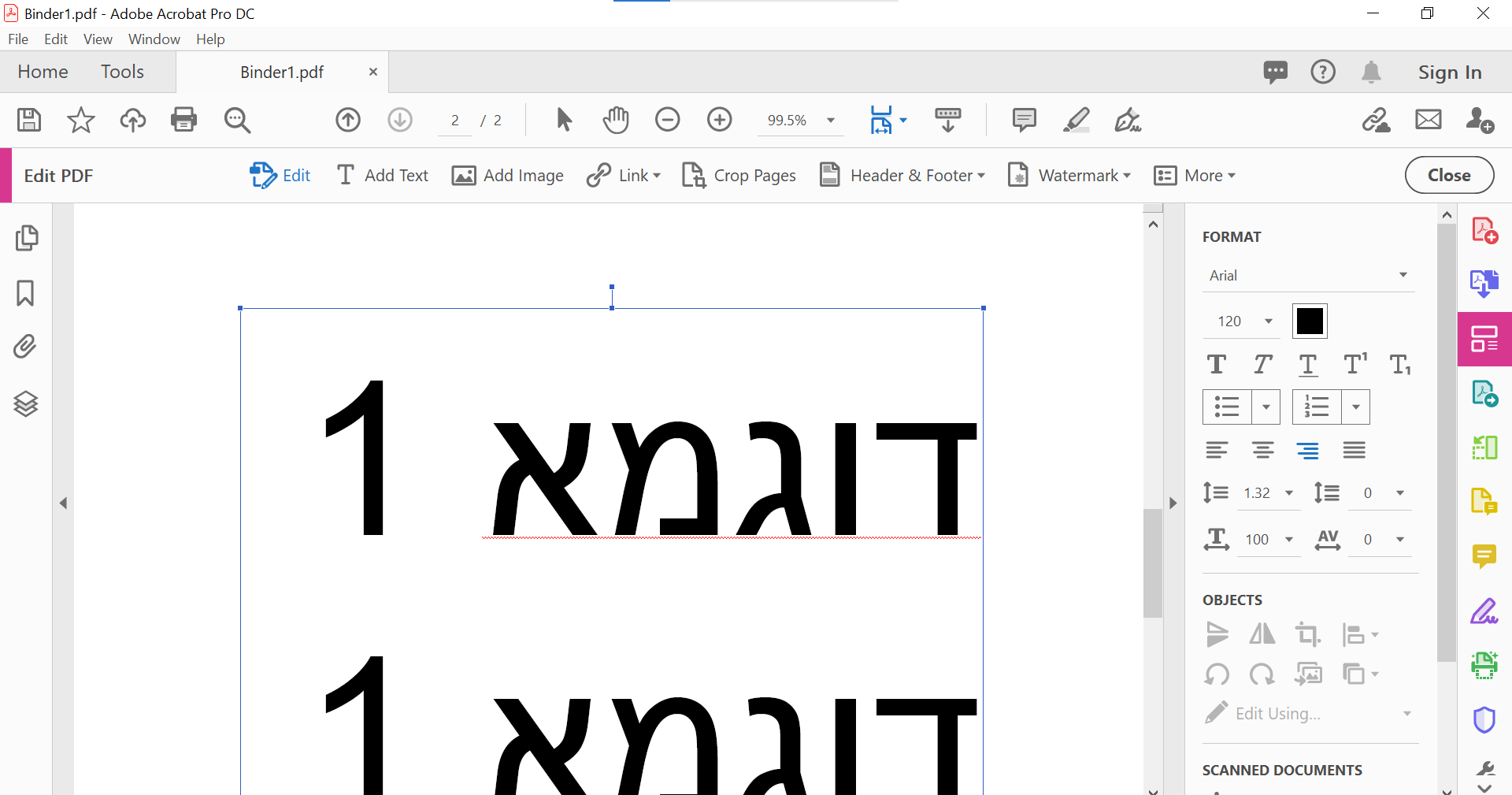Open the Find text magnifier tool

coord(237,120)
